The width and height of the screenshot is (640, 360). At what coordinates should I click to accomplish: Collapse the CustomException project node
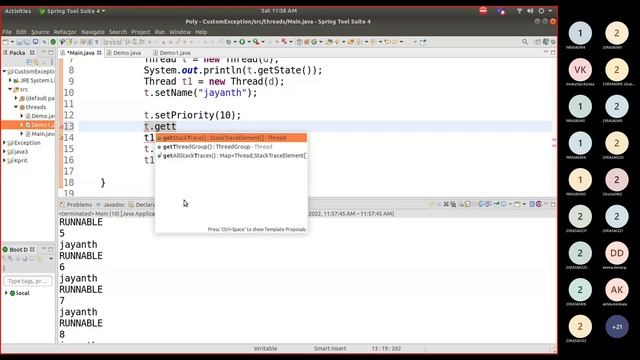pyautogui.click(x=4, y=71)
